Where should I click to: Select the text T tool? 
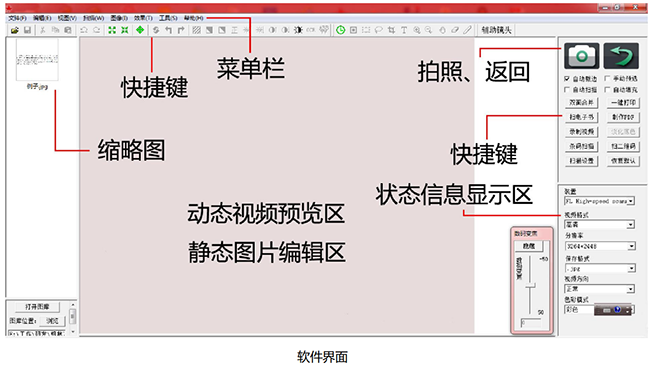(x=404, y=30)
